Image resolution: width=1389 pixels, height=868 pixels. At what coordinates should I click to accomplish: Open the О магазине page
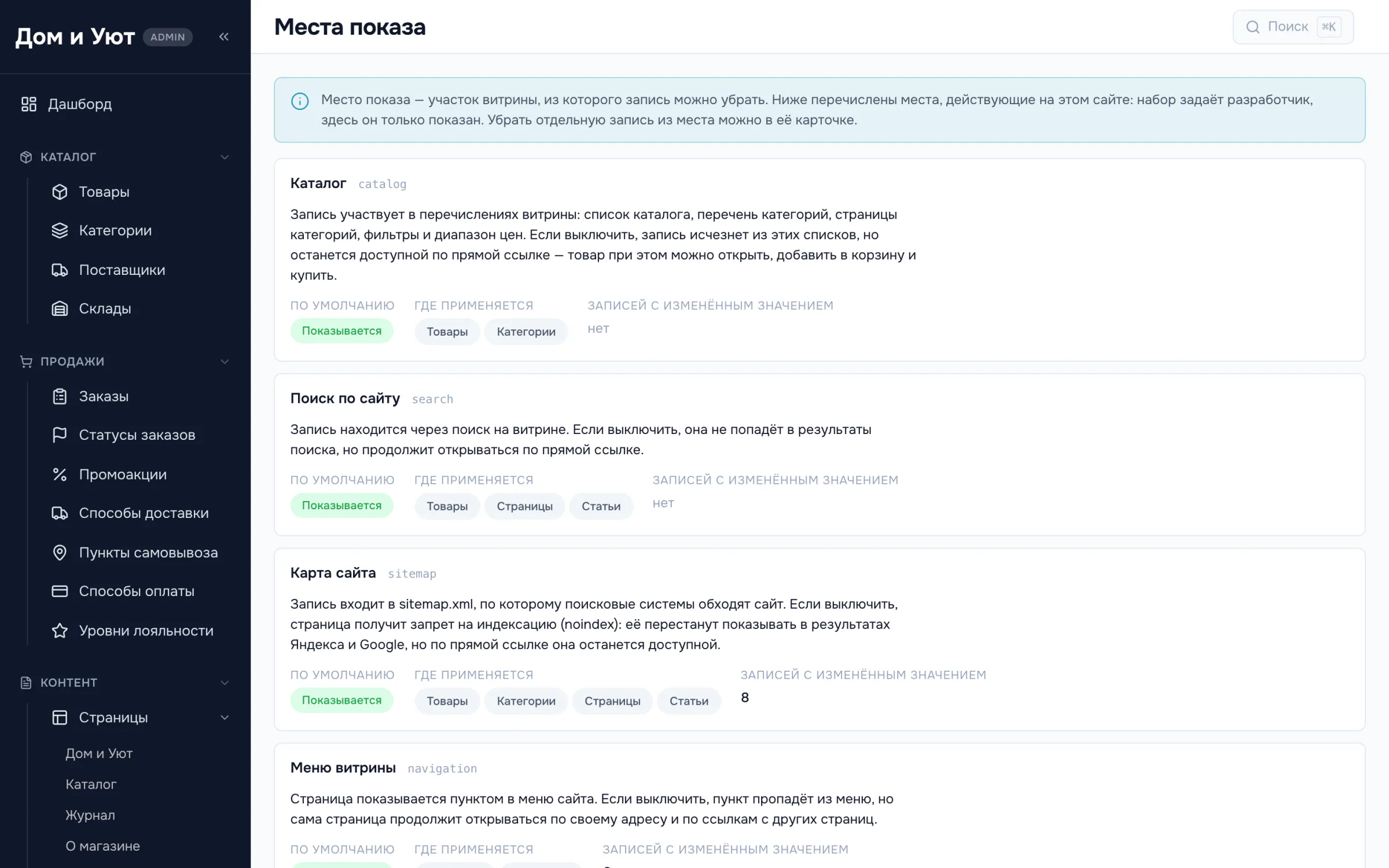coord(102,846)
